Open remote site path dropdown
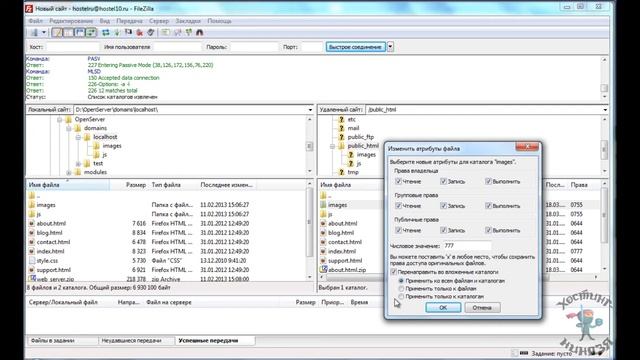The width and height of the screenshot is (640, 360). pyautogui.click(x=605, y=110)
